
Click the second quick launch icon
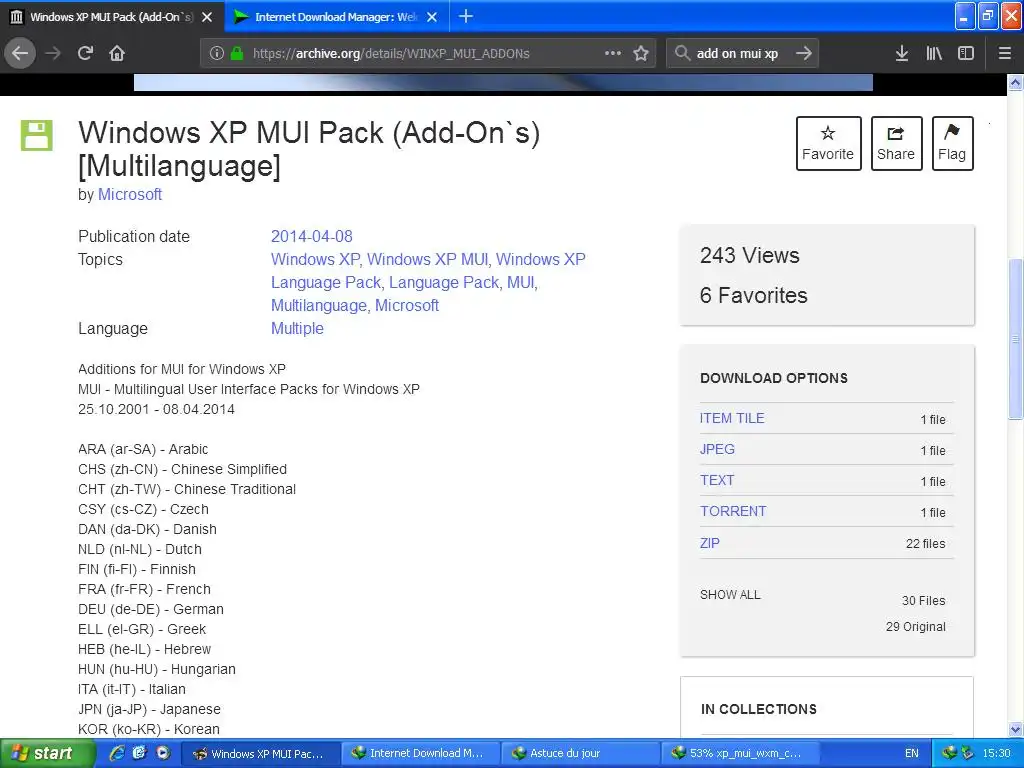coord(139,753)
